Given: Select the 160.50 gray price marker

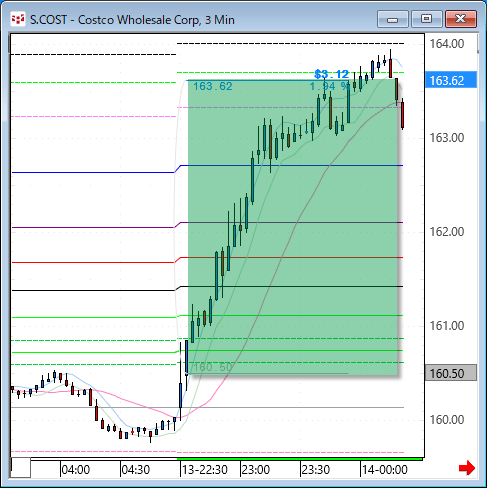Looking at the screenshot, I should 451,373.
